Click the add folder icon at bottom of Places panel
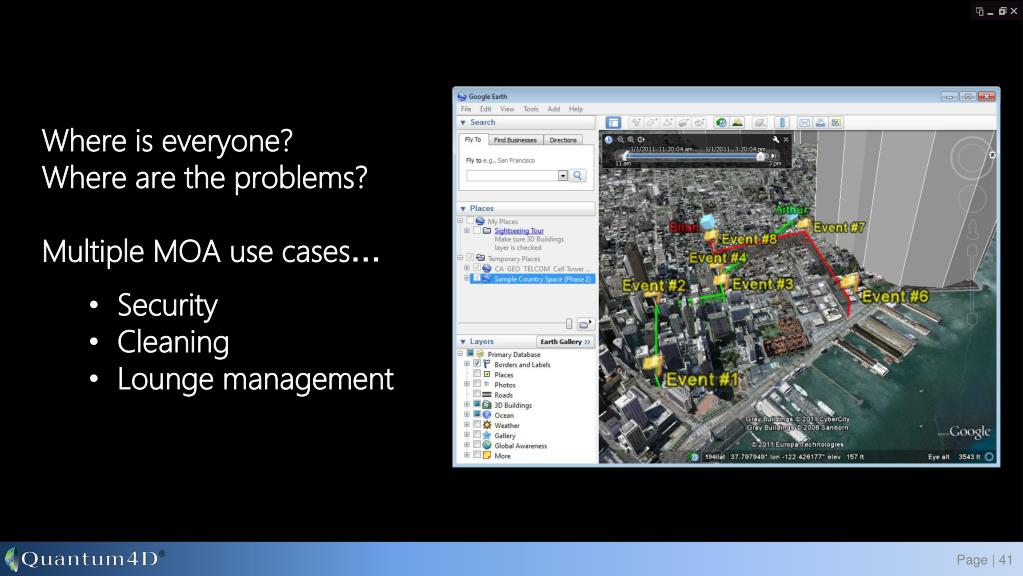Viewport: 1023px width, 576px height. tap(585, 324)
